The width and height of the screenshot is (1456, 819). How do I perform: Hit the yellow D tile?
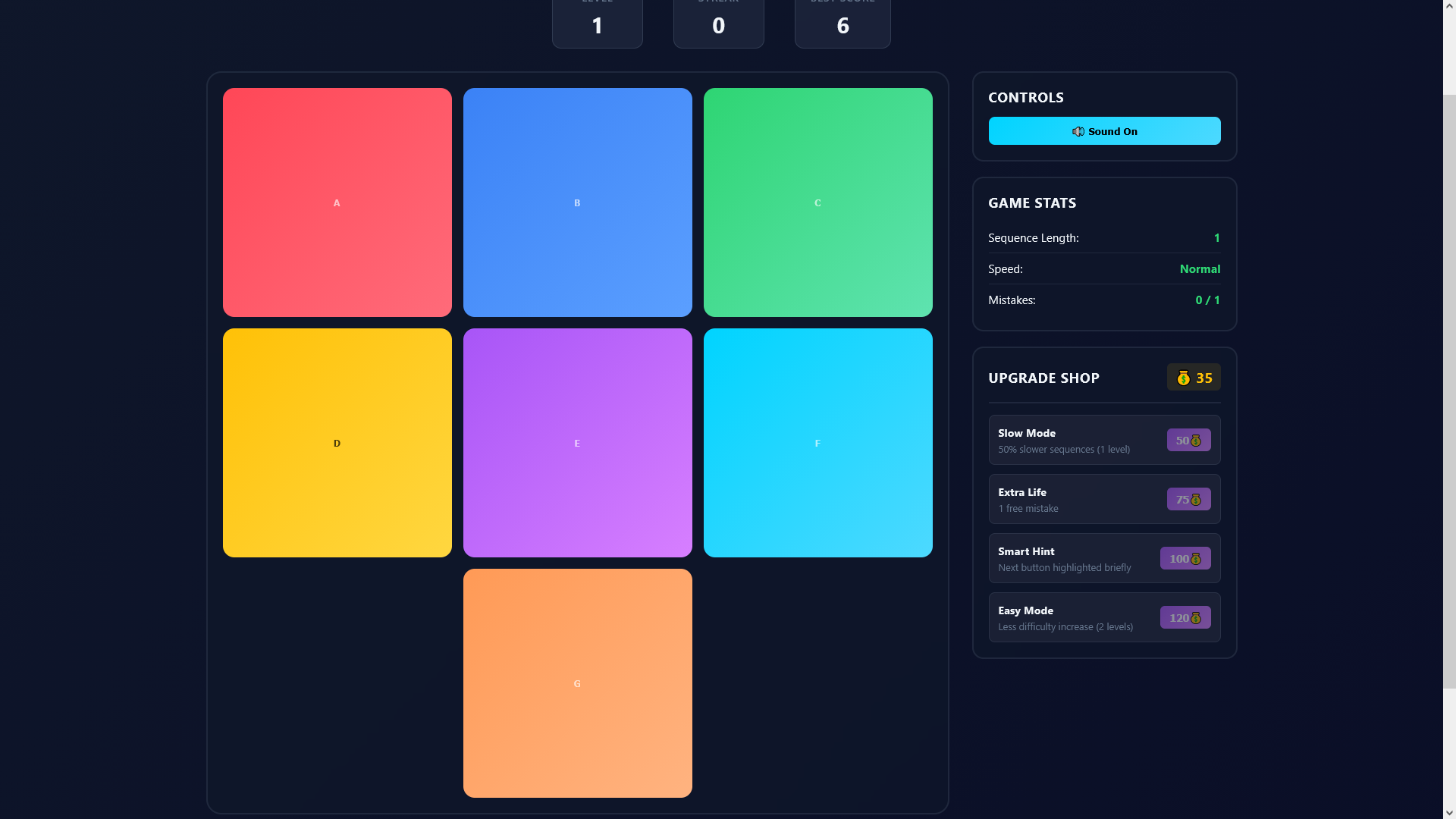[x=337, y=443]
